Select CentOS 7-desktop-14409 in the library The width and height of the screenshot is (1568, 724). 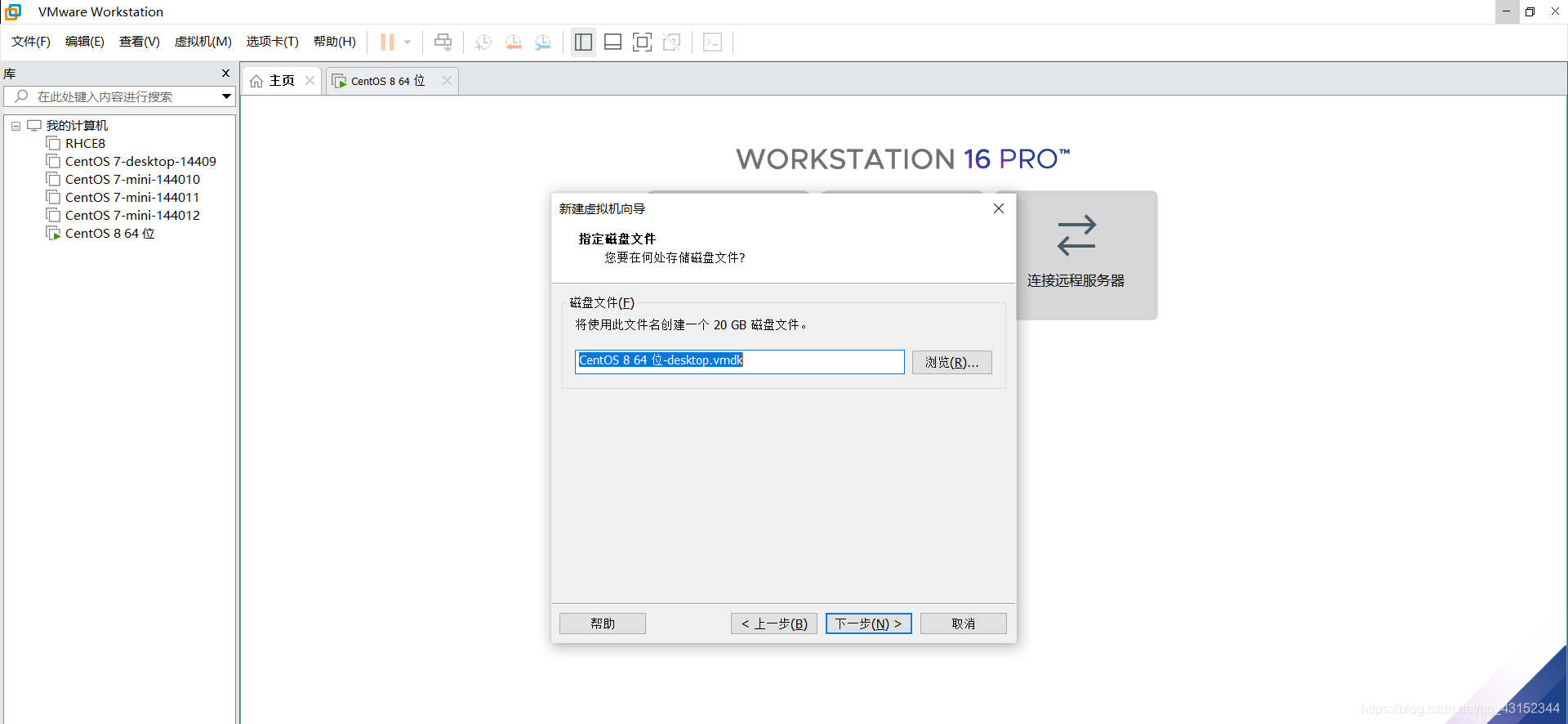(x=140, y=162)
